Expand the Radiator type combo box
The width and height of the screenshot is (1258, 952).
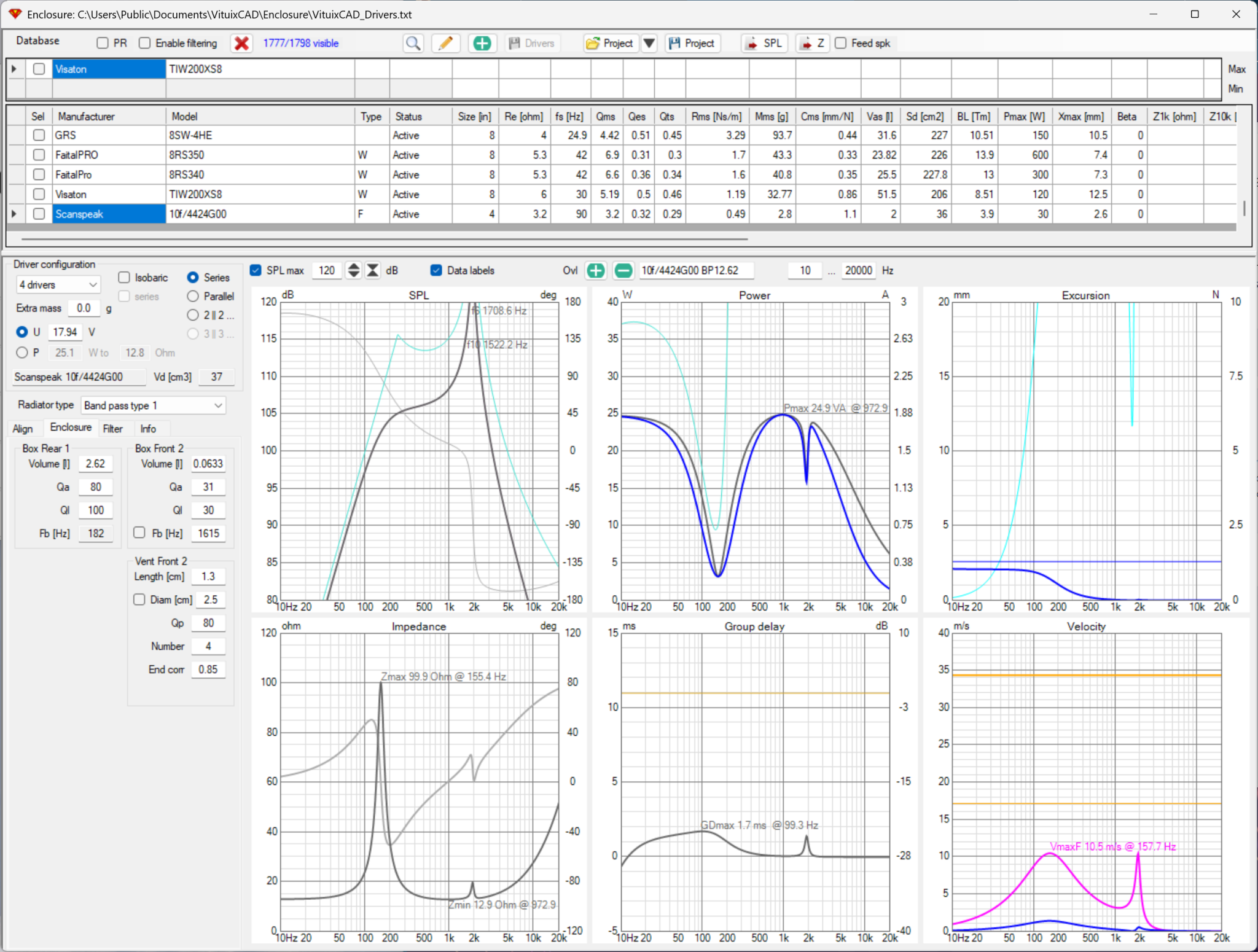point(154,405)
